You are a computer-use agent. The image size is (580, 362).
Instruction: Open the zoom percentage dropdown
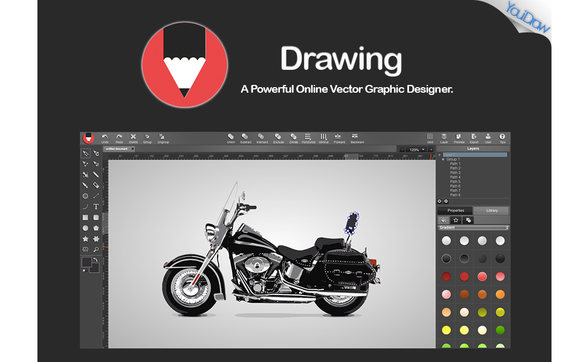click(424, 150)
